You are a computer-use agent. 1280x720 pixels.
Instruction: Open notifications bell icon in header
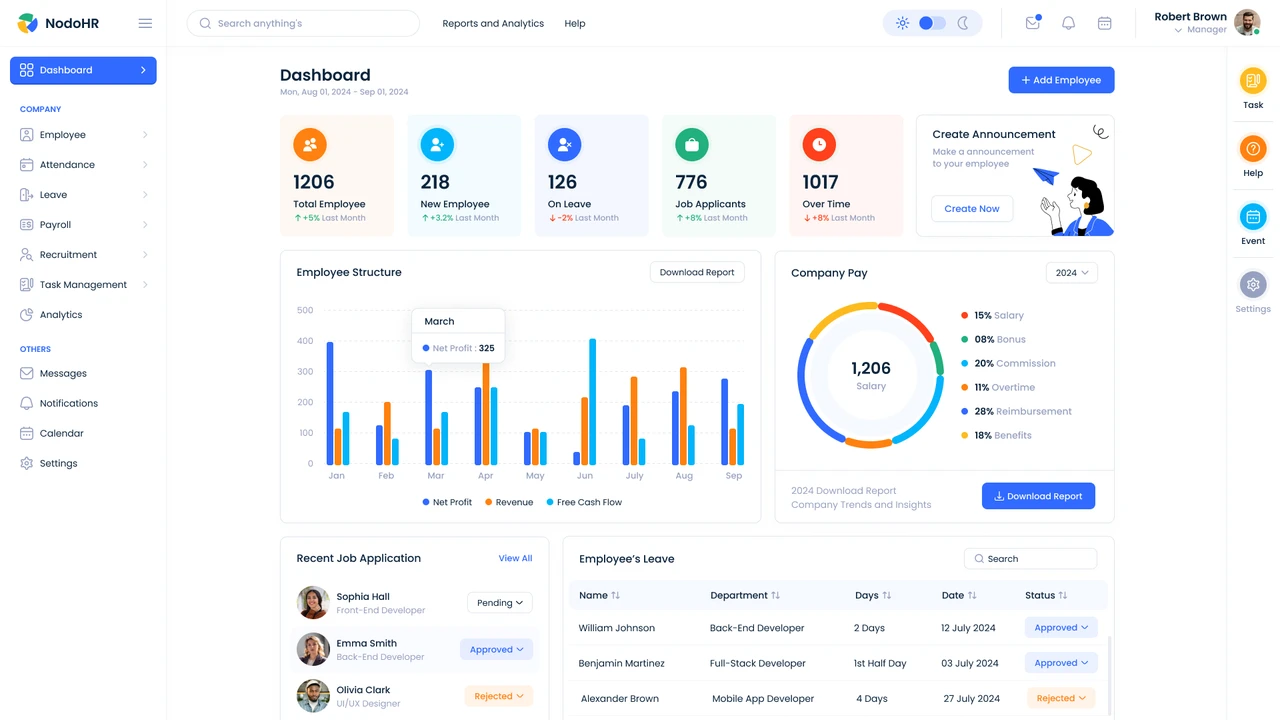(1068, 23)
